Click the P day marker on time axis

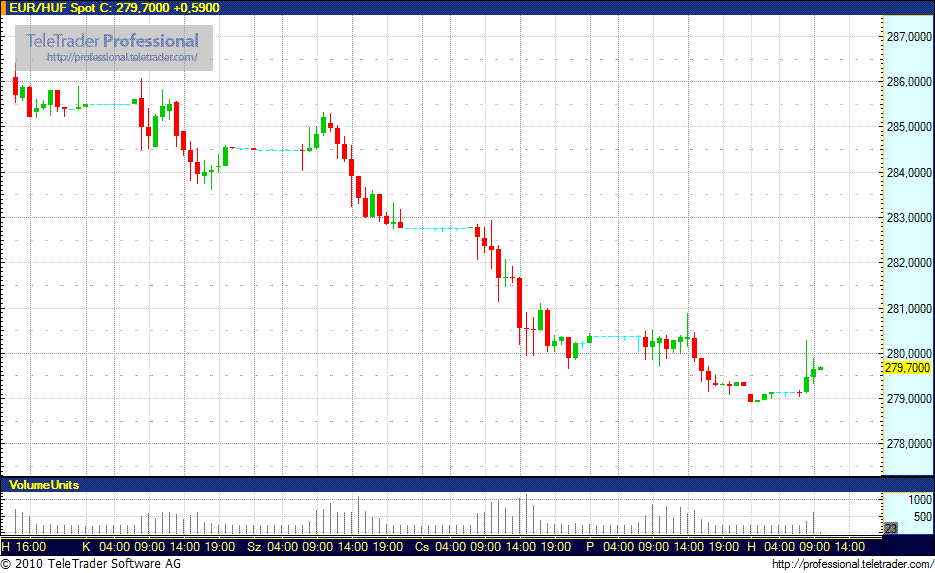pos(590,547)
